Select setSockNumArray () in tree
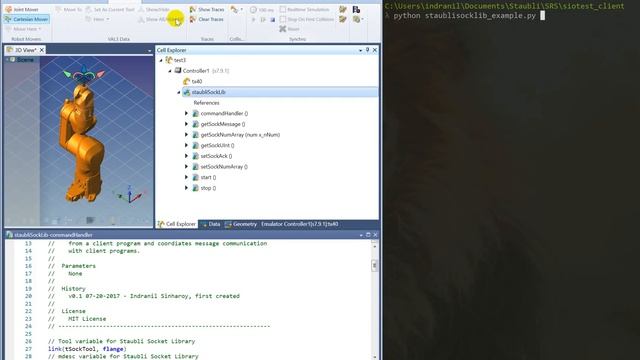 (224, 167)
